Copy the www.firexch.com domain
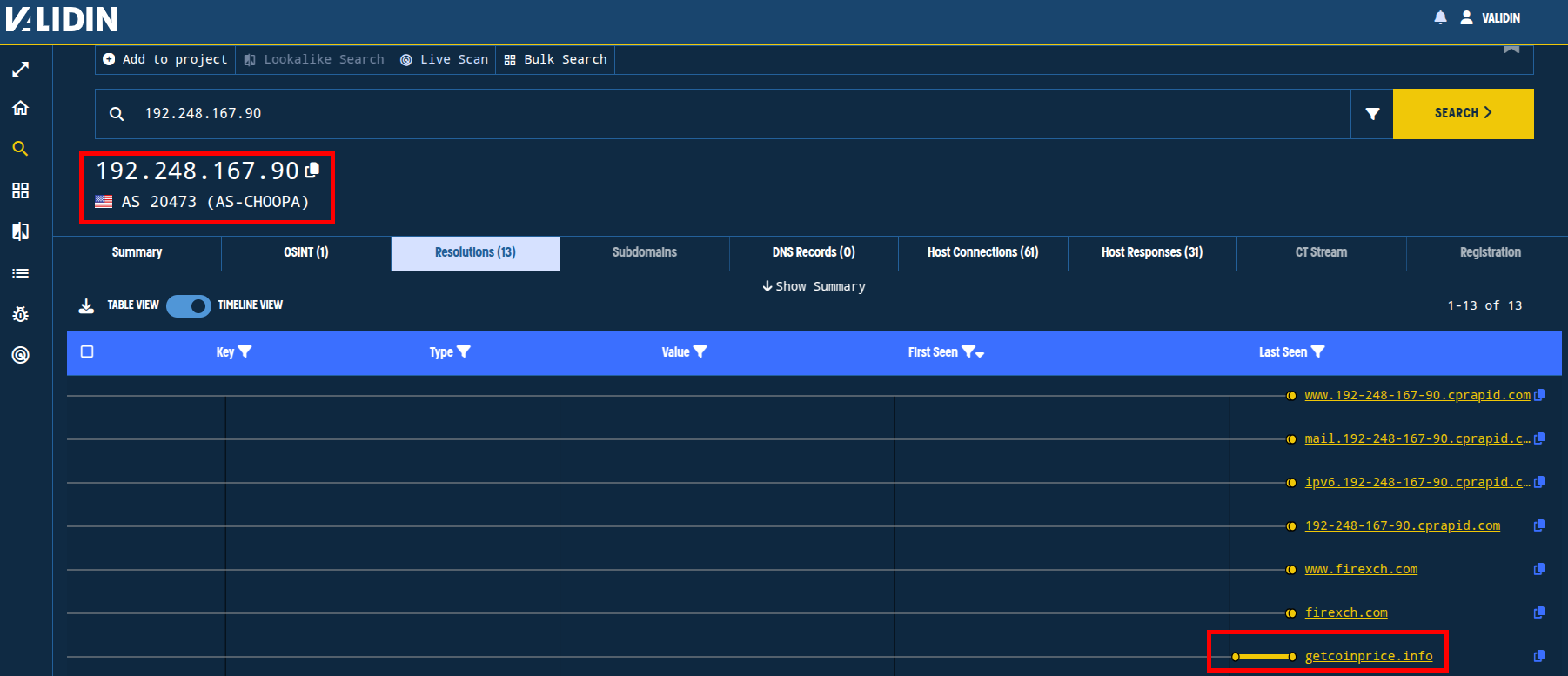The height and width of the screenshot is (676, 1568). [1539, 569]
